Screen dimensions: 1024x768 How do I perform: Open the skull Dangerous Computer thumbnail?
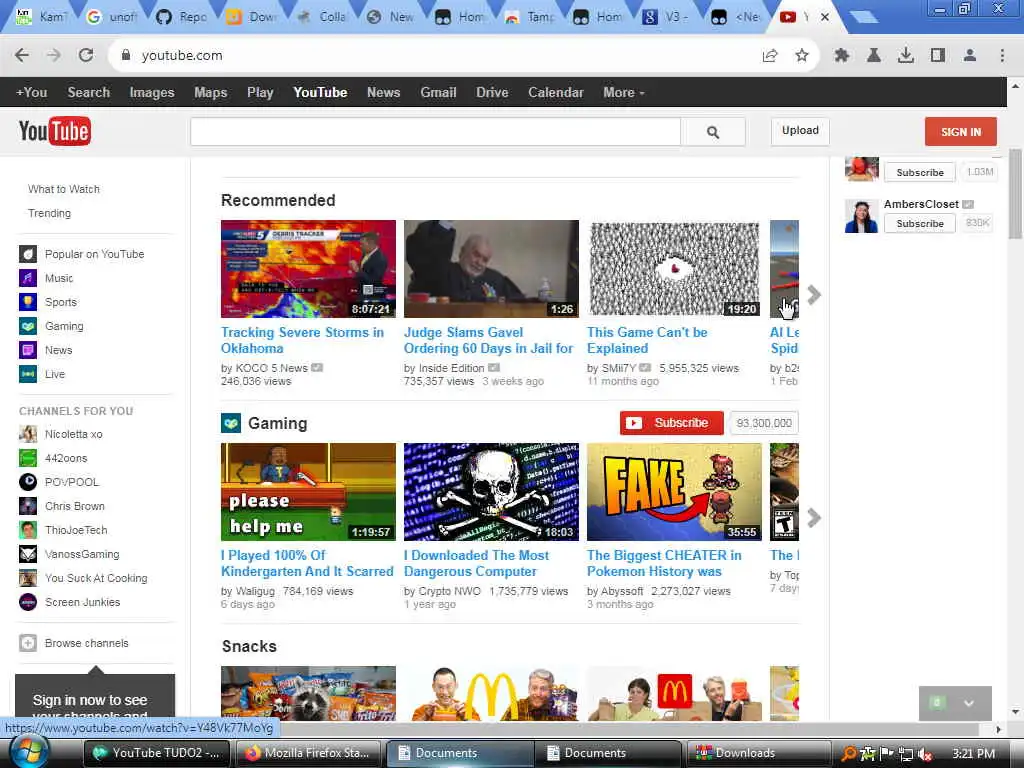(x=491, y=492)
